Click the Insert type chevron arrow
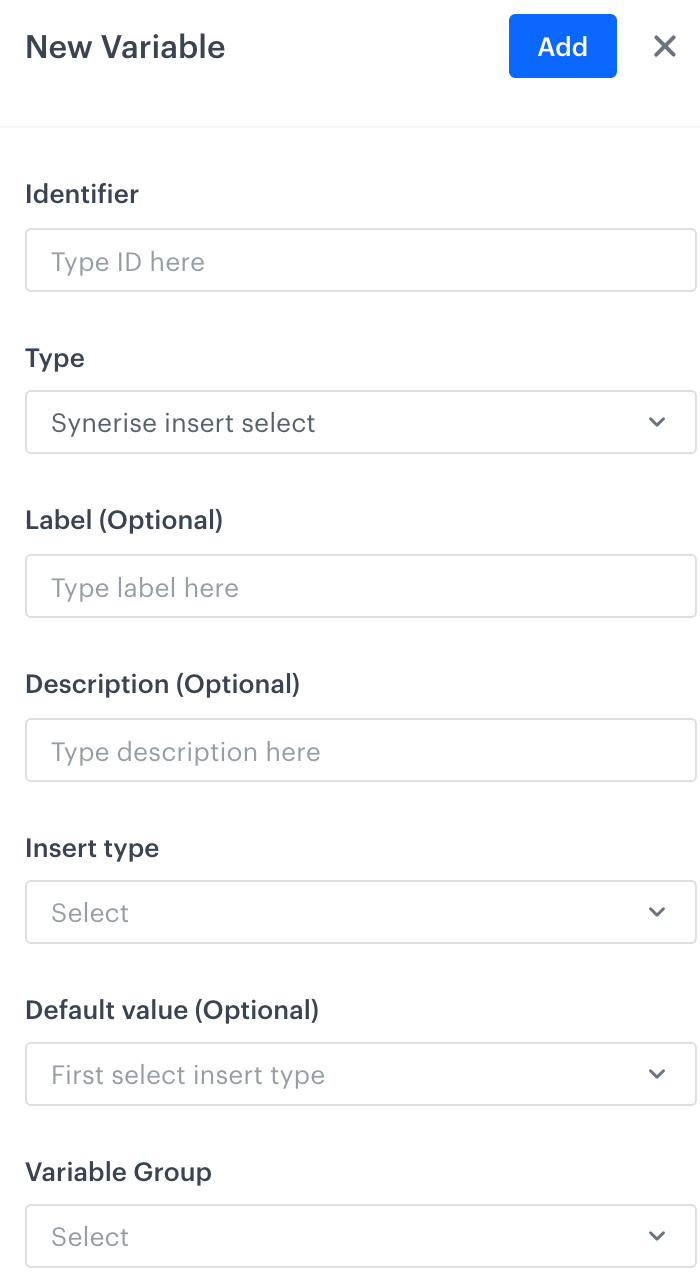 click(x=657, y=912)
